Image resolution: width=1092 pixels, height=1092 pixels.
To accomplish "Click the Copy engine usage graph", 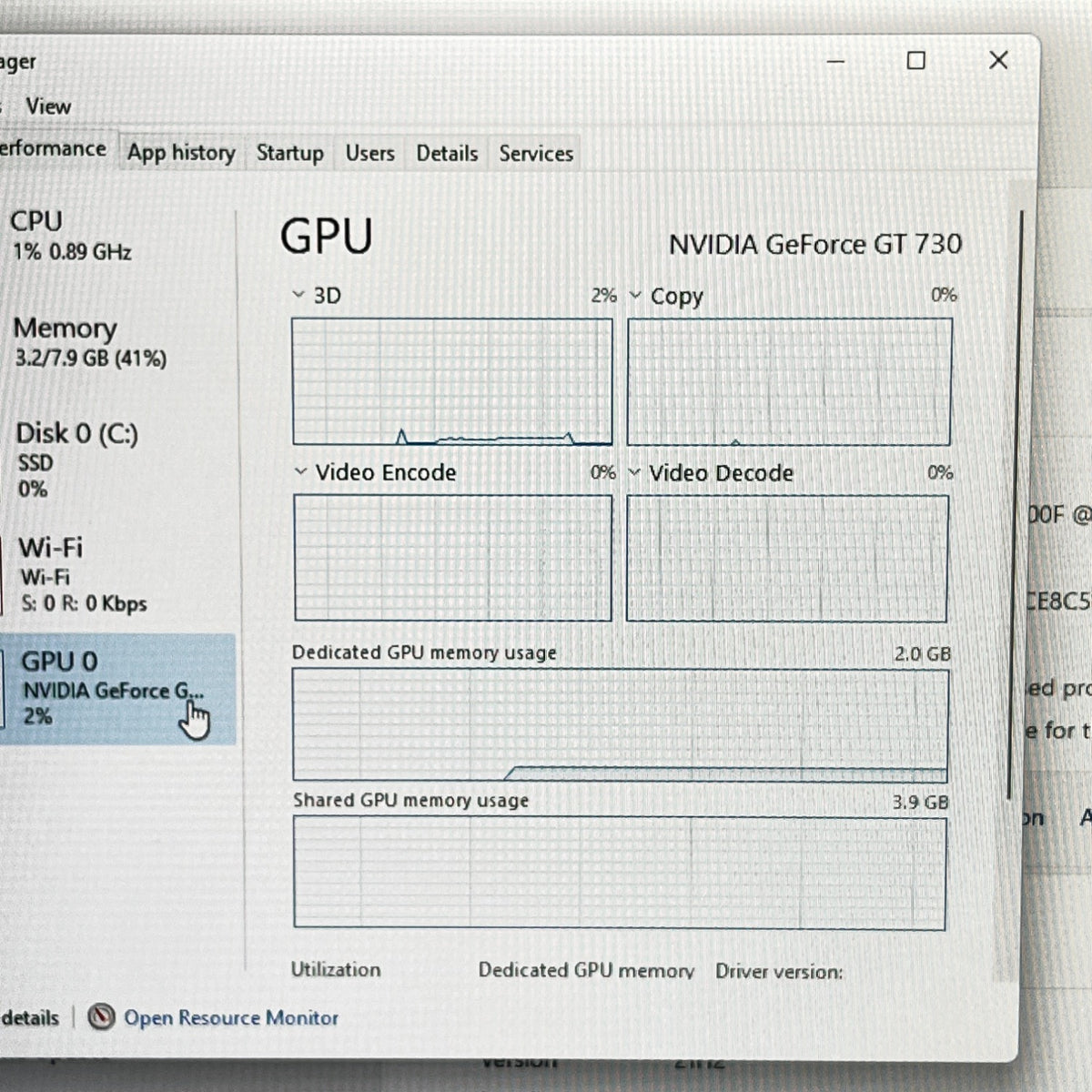I will coord(789,382).
